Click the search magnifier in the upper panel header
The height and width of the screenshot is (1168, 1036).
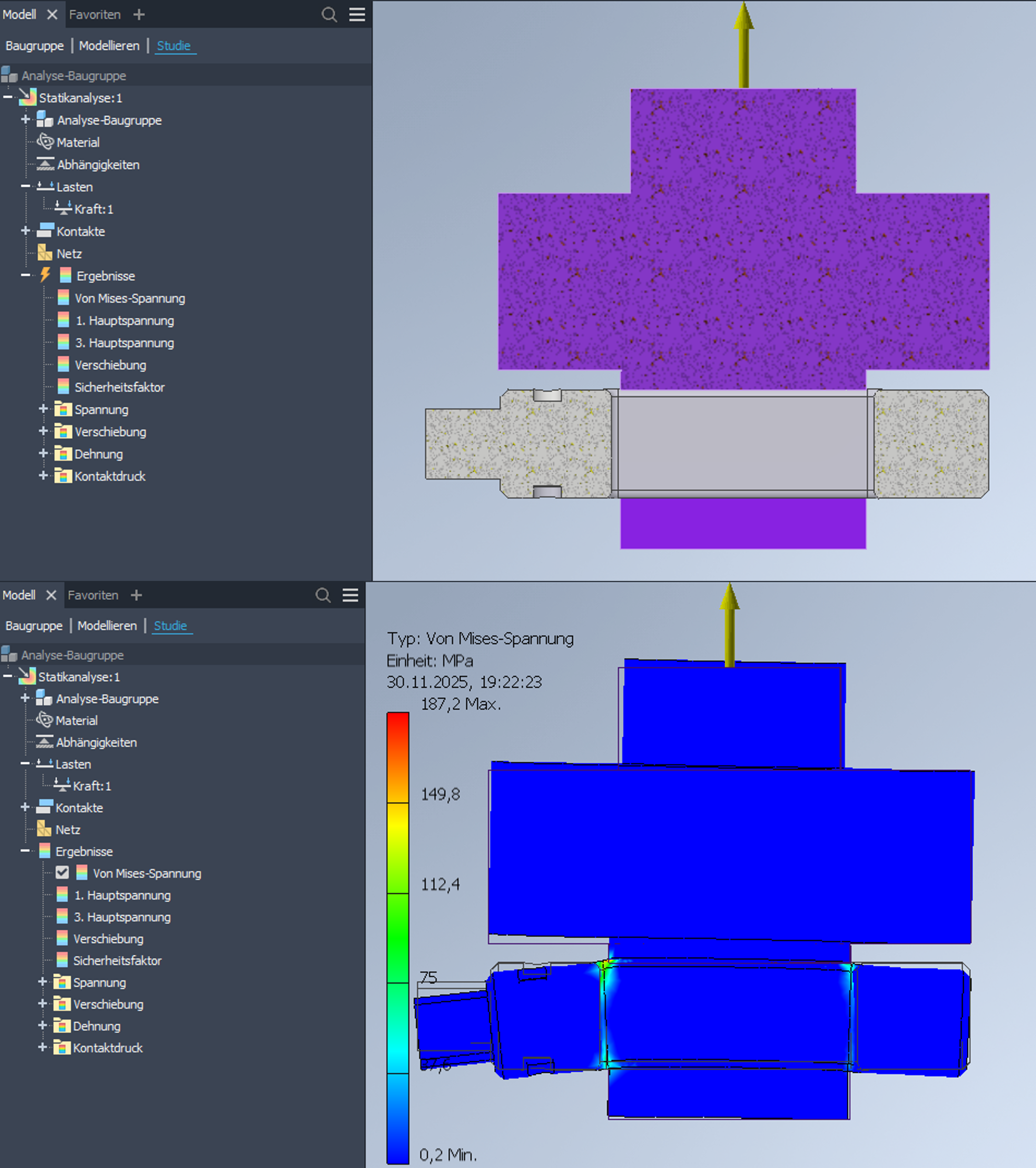point(329,14)
